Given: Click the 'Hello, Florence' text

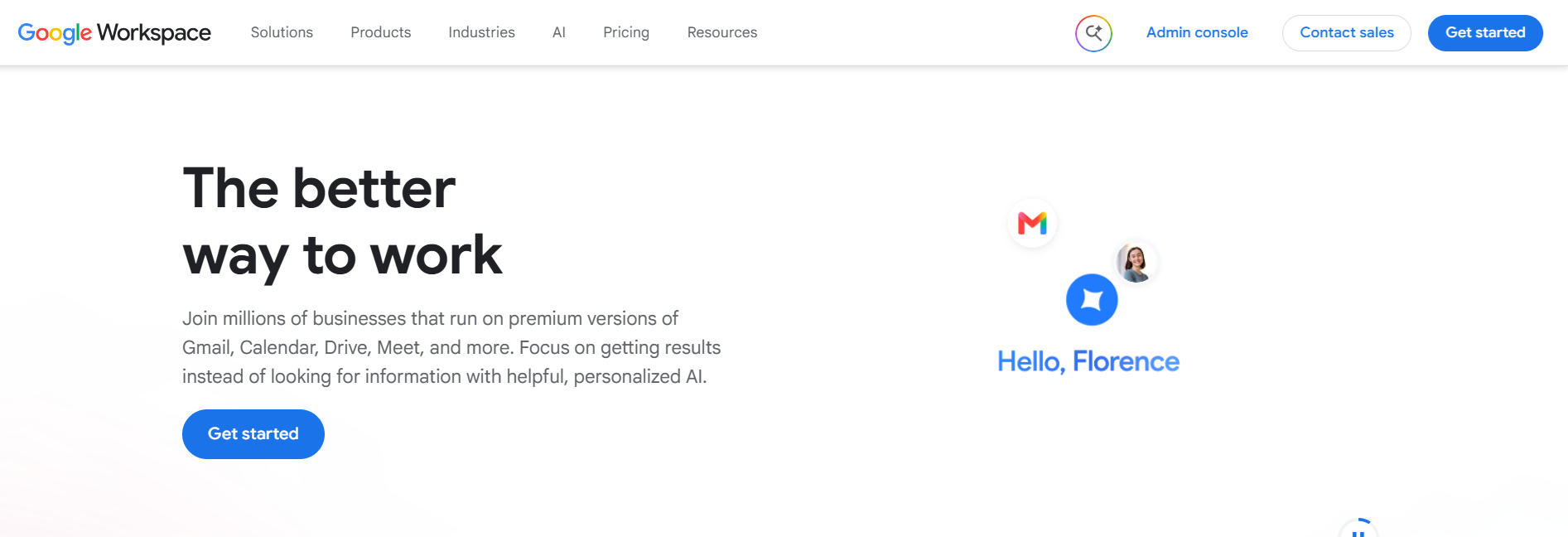Looking at the screenshot, I should 1088,362.
